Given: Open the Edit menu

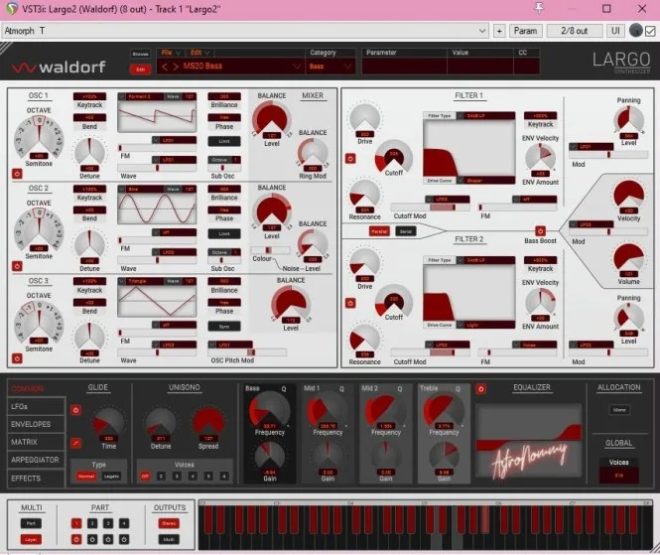Looking at the screenshot, I should [x=199, y=53].
